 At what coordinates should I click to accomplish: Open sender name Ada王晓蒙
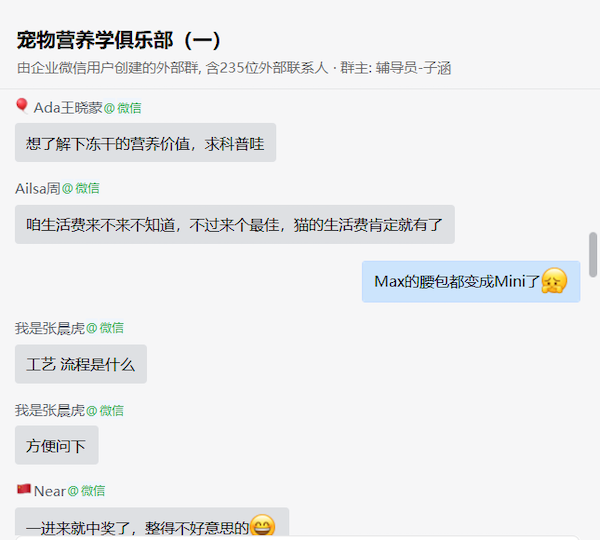(68, 108)
